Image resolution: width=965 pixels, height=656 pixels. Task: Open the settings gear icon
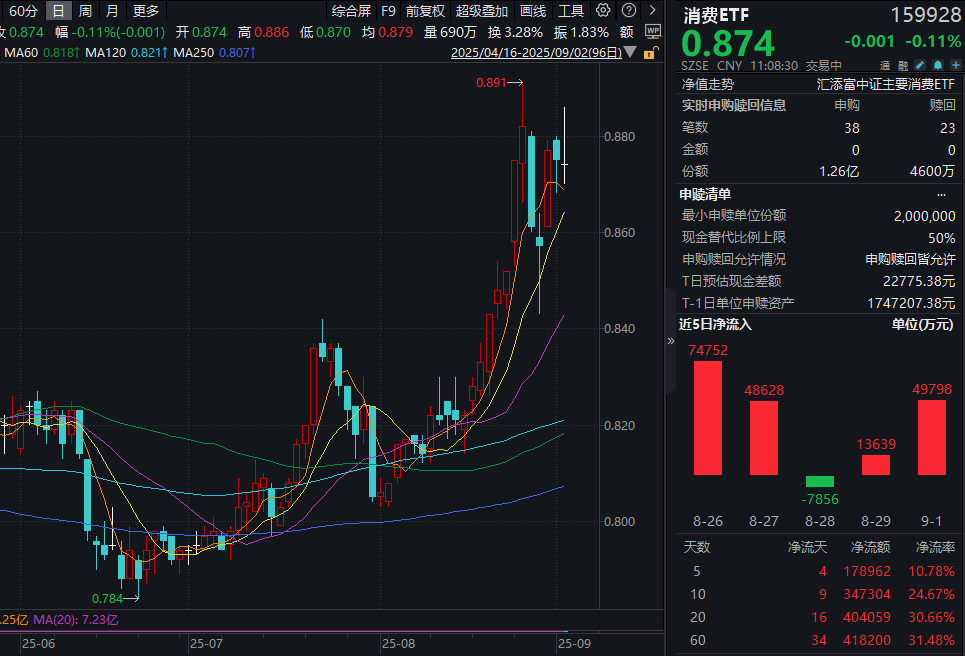tap(603, 10)
